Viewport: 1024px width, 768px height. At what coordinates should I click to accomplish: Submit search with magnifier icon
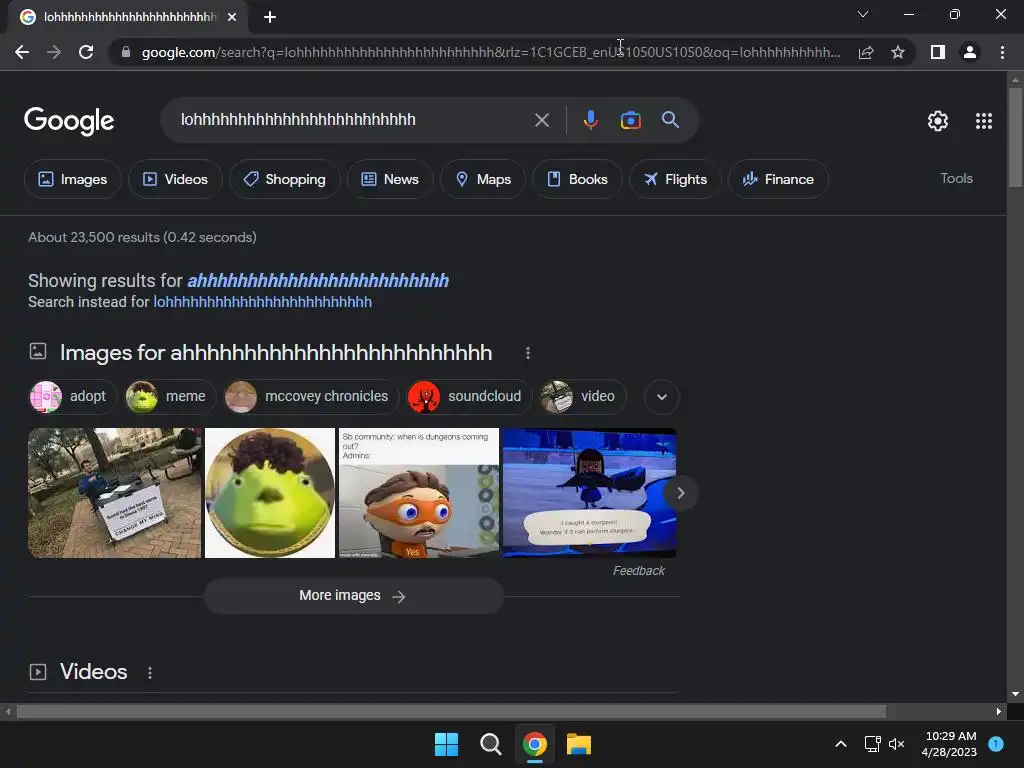(670, 120)
